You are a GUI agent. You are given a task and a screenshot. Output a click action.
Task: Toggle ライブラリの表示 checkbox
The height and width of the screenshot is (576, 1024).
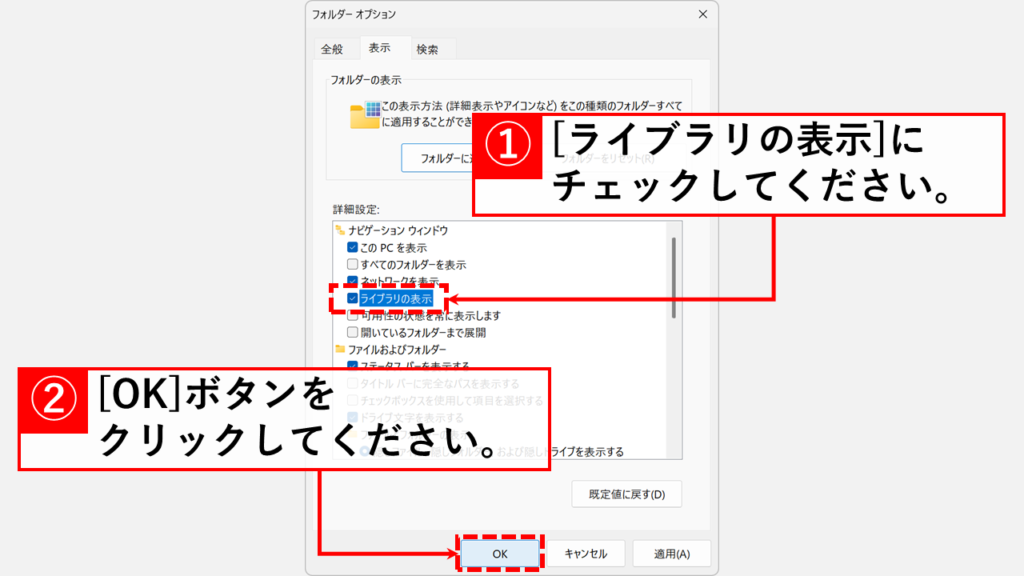(x=353, y=298)
